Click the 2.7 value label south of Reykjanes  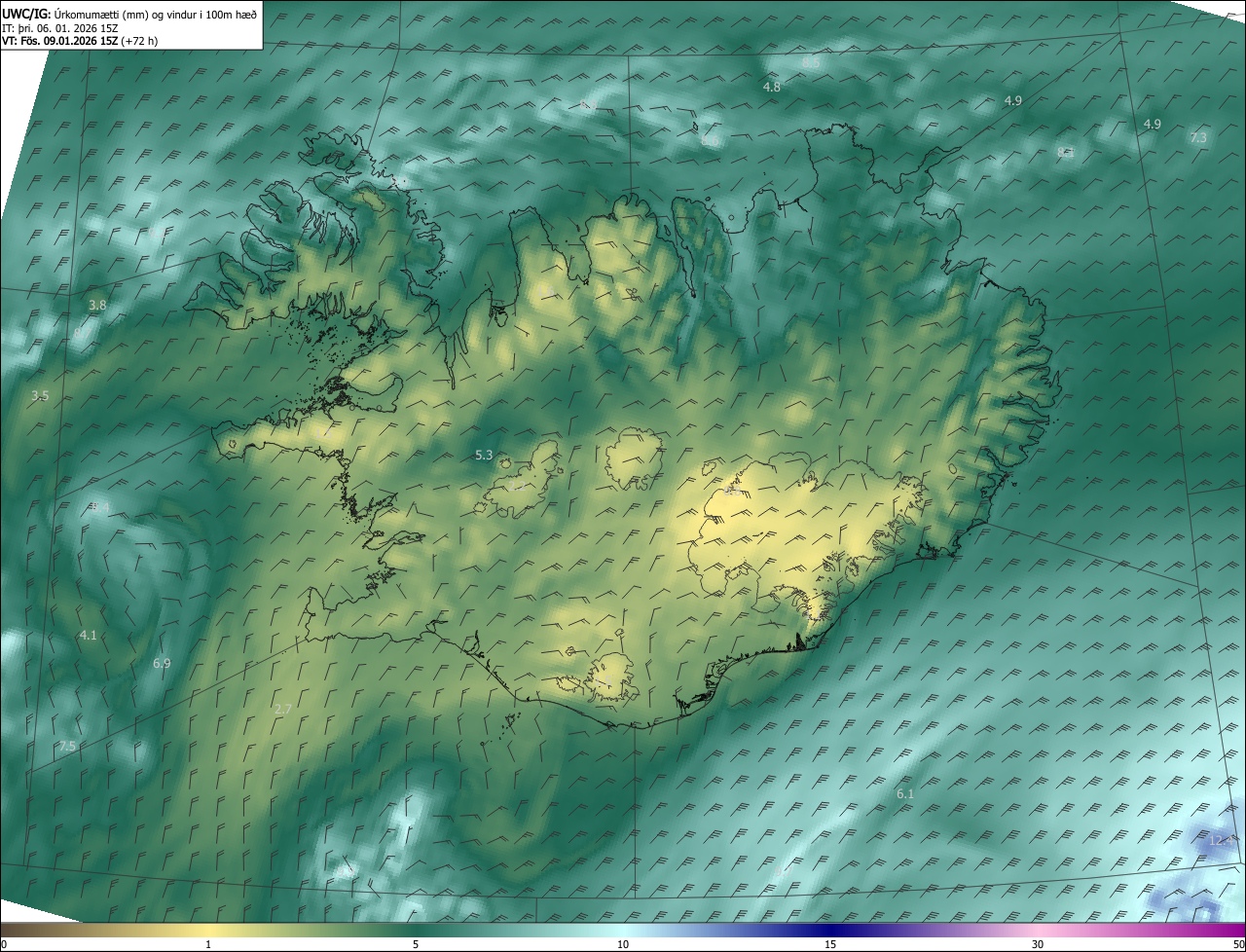(x=283, y=710)
